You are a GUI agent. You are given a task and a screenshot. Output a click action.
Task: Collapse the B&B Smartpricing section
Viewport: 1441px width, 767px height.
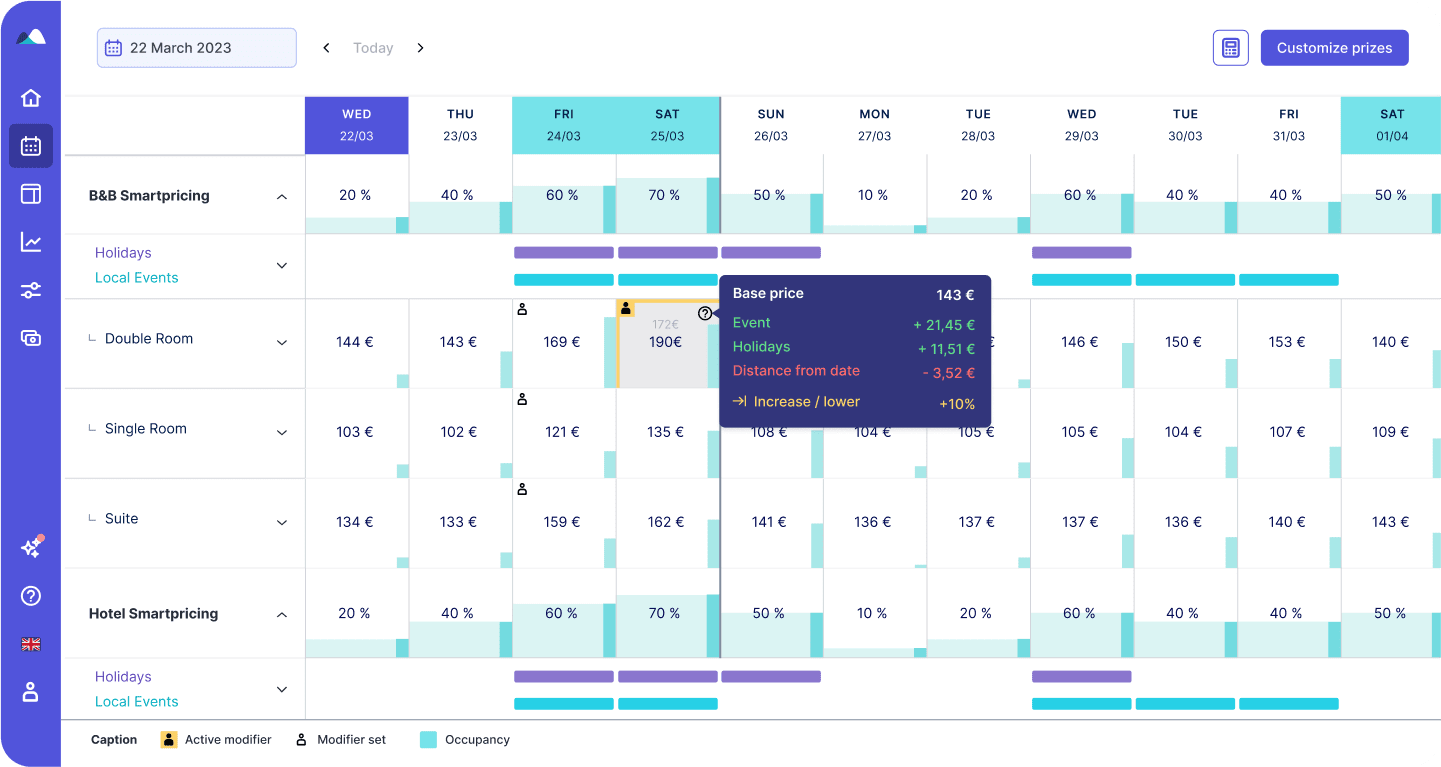[281, 196]
